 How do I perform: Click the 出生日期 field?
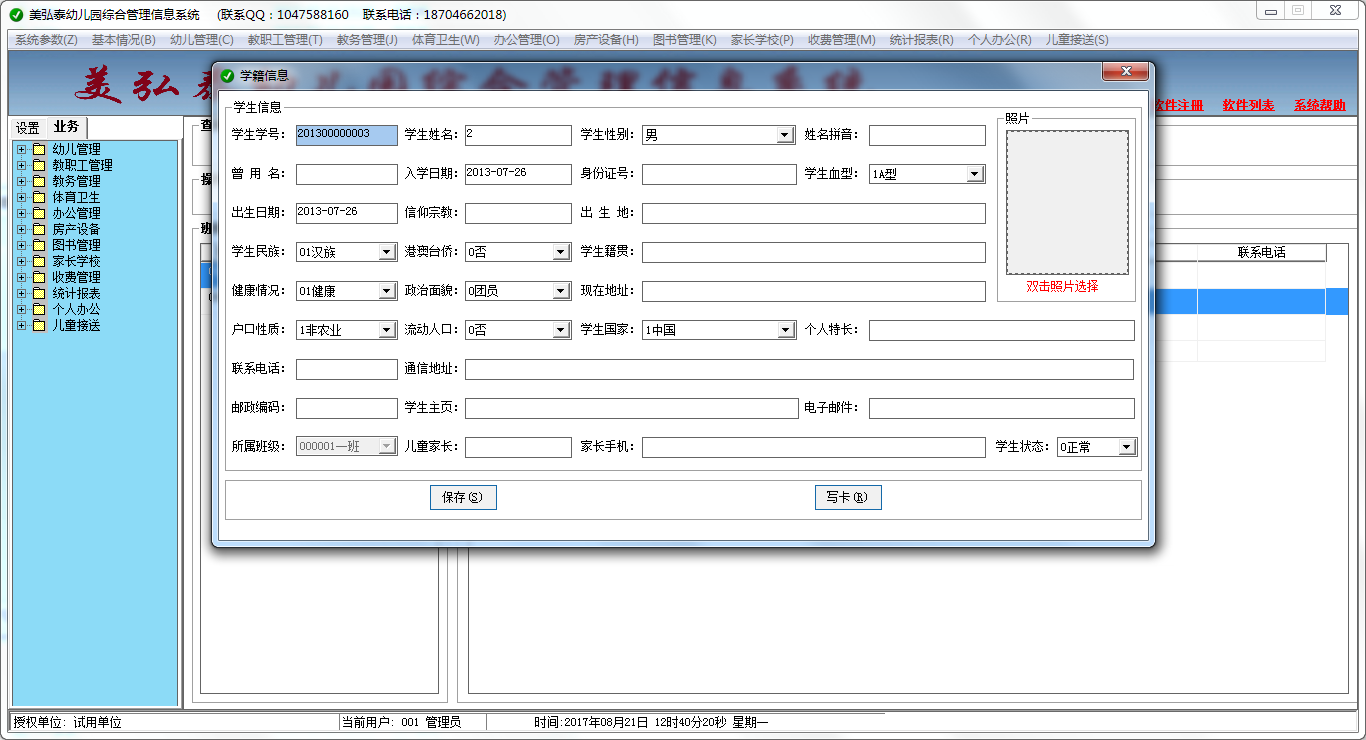click(x=347, y=213)
